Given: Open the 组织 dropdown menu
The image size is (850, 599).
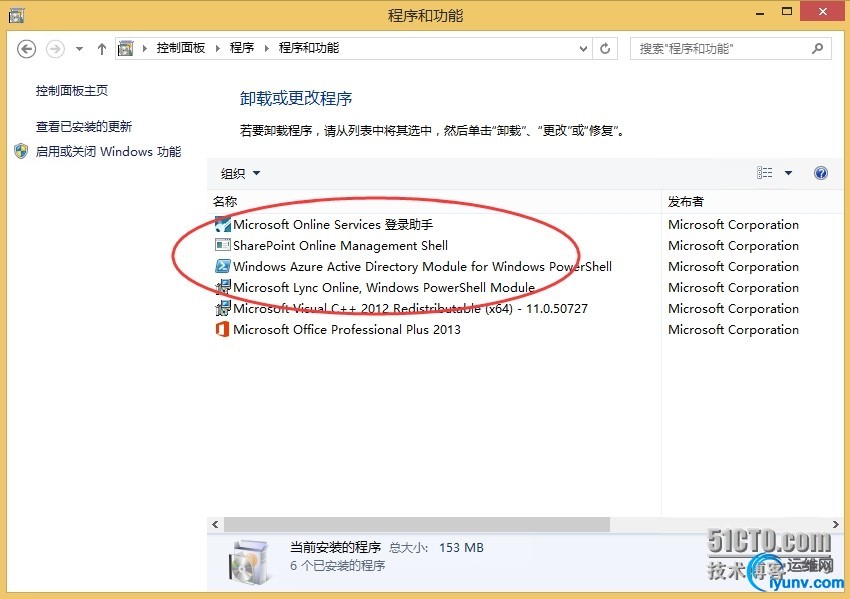Looking at the screenshot, I should (x=240, y=173).
